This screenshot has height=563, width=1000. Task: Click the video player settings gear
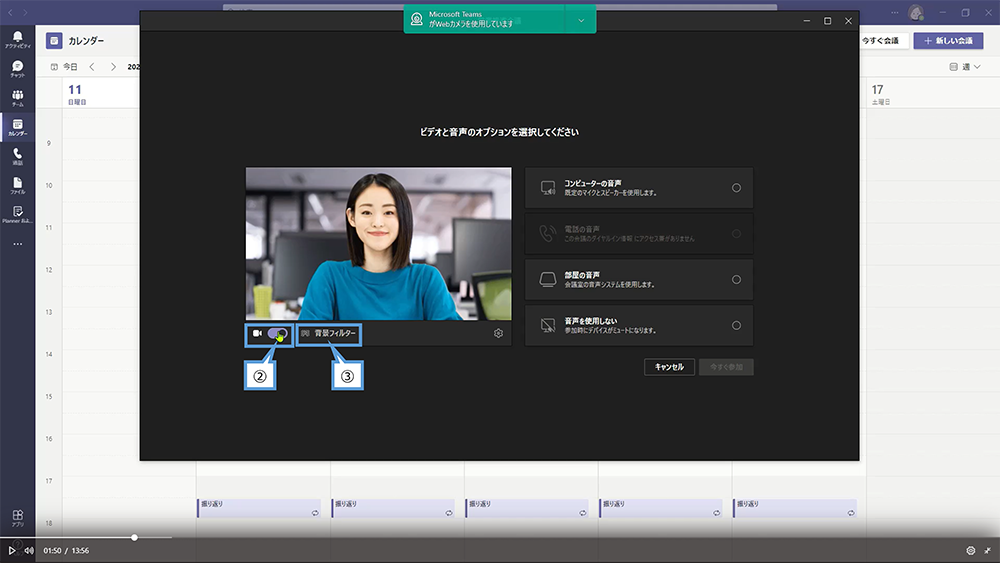[970, 550]
